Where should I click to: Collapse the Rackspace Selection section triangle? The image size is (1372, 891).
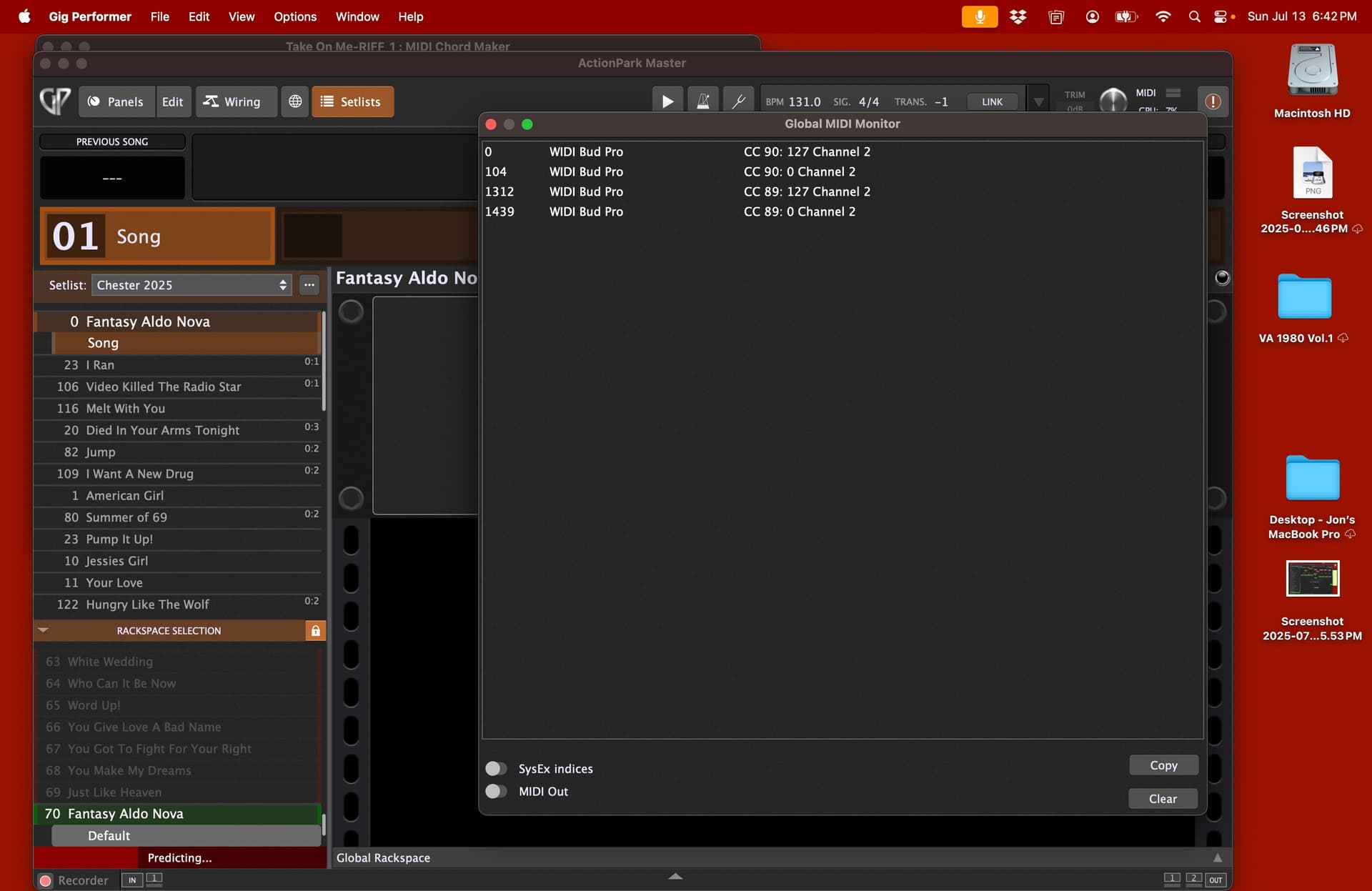click(x=43, y=630)
